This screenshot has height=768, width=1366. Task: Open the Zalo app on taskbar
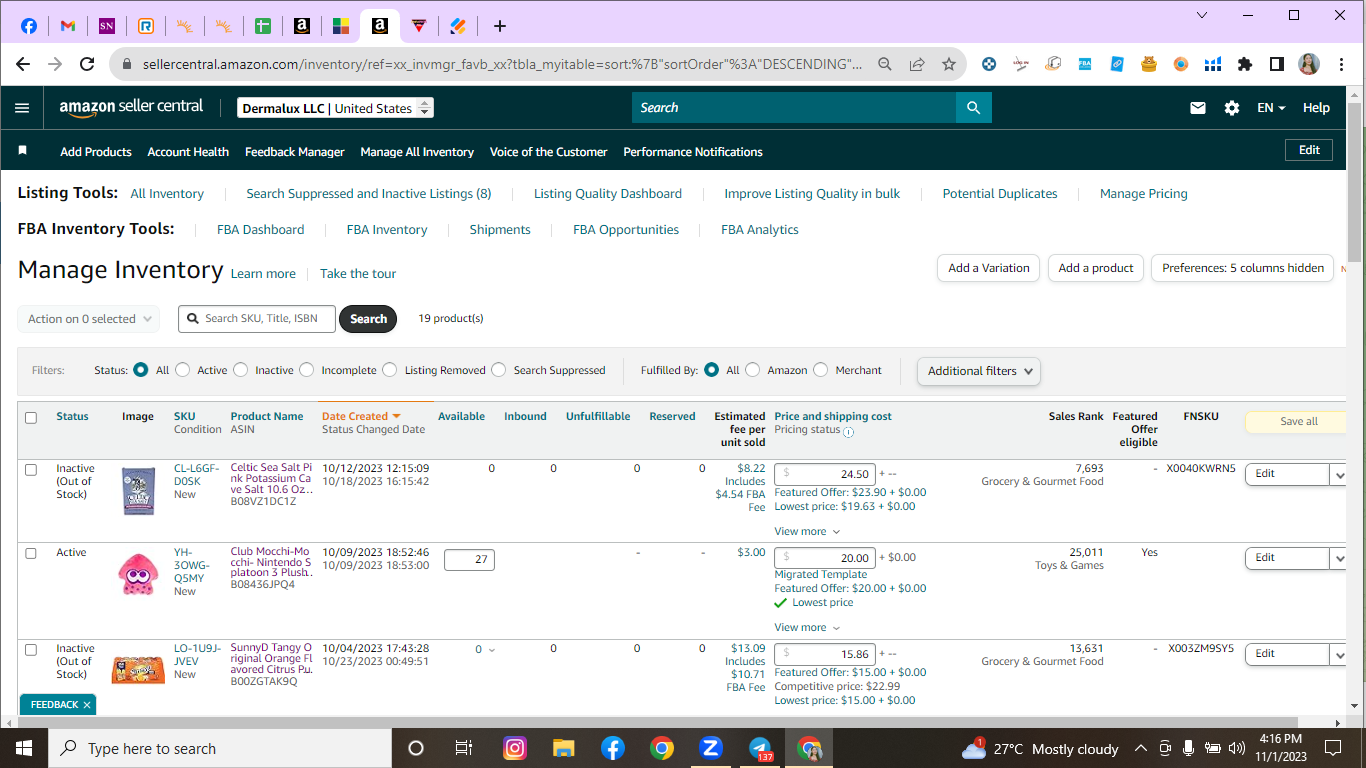(x=711, y=748)
